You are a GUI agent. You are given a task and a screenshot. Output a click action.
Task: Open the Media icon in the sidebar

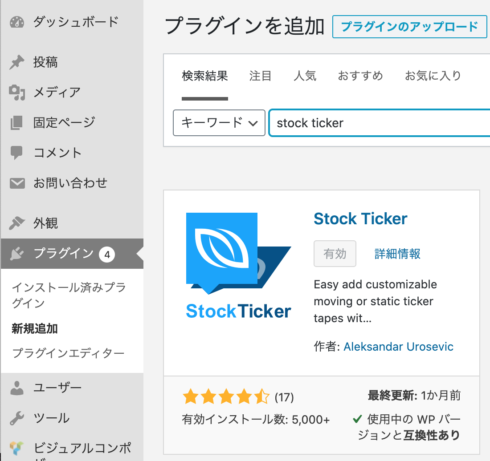pyautogui.click(x=17, y=92)
